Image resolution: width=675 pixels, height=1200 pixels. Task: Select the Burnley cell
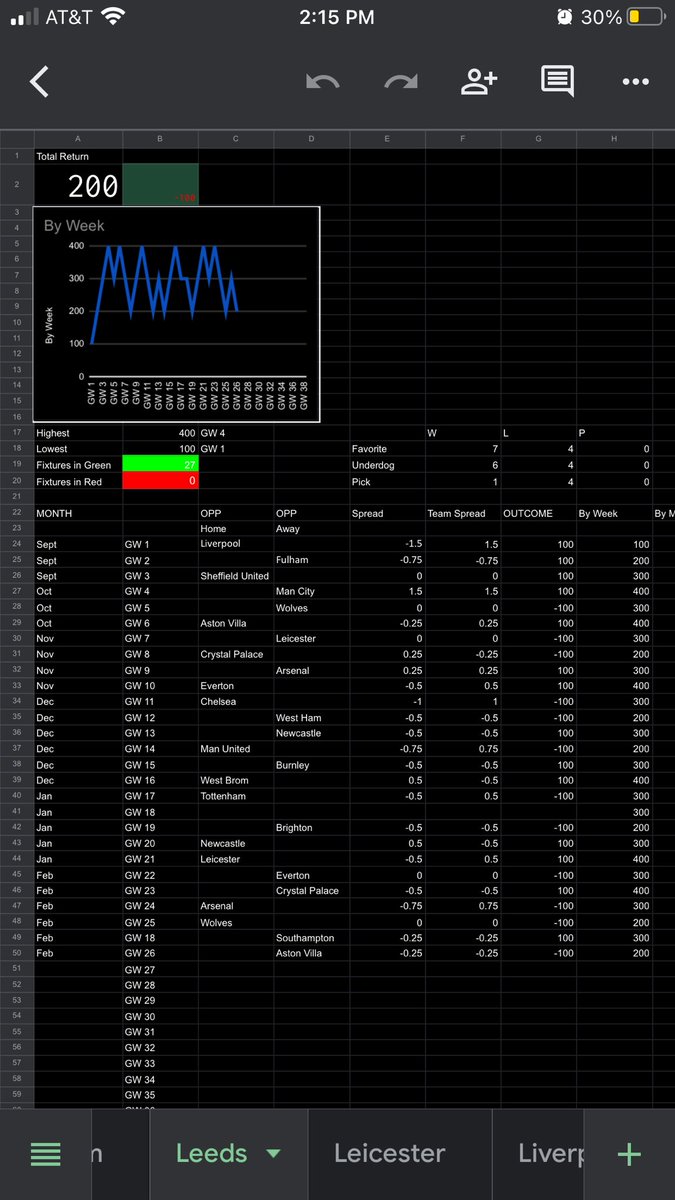tap(312, 765)
